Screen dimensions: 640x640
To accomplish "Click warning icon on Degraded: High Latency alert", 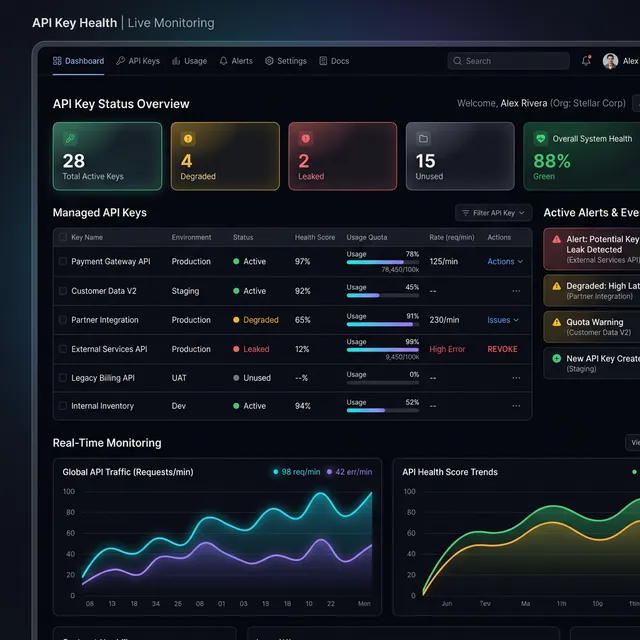I will [556, 286].
